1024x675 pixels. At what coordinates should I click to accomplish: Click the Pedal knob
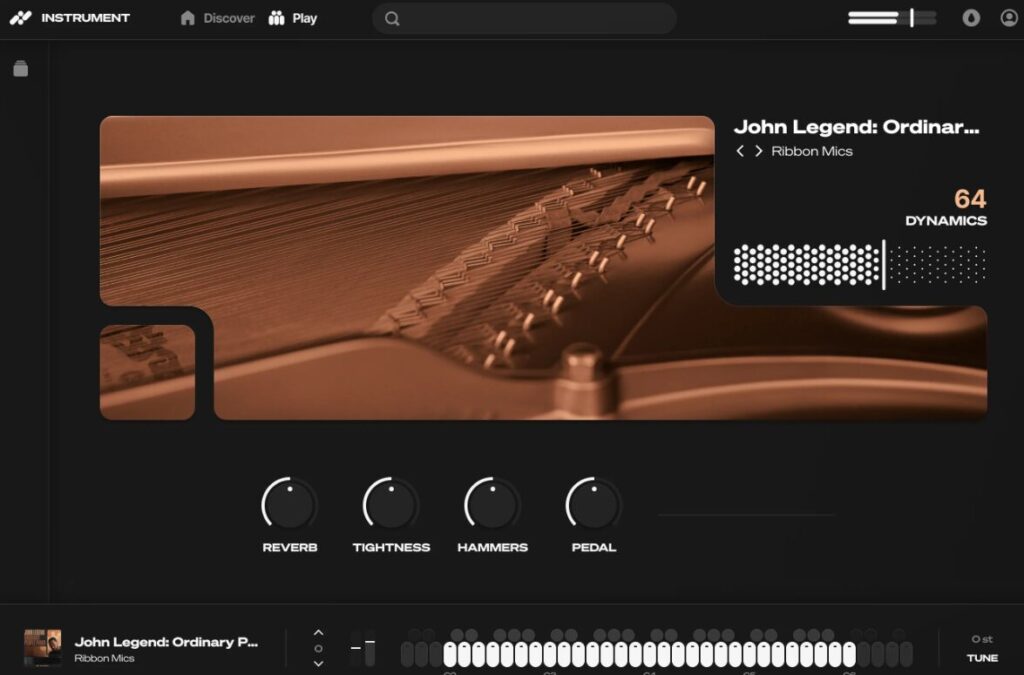[594, 504]
